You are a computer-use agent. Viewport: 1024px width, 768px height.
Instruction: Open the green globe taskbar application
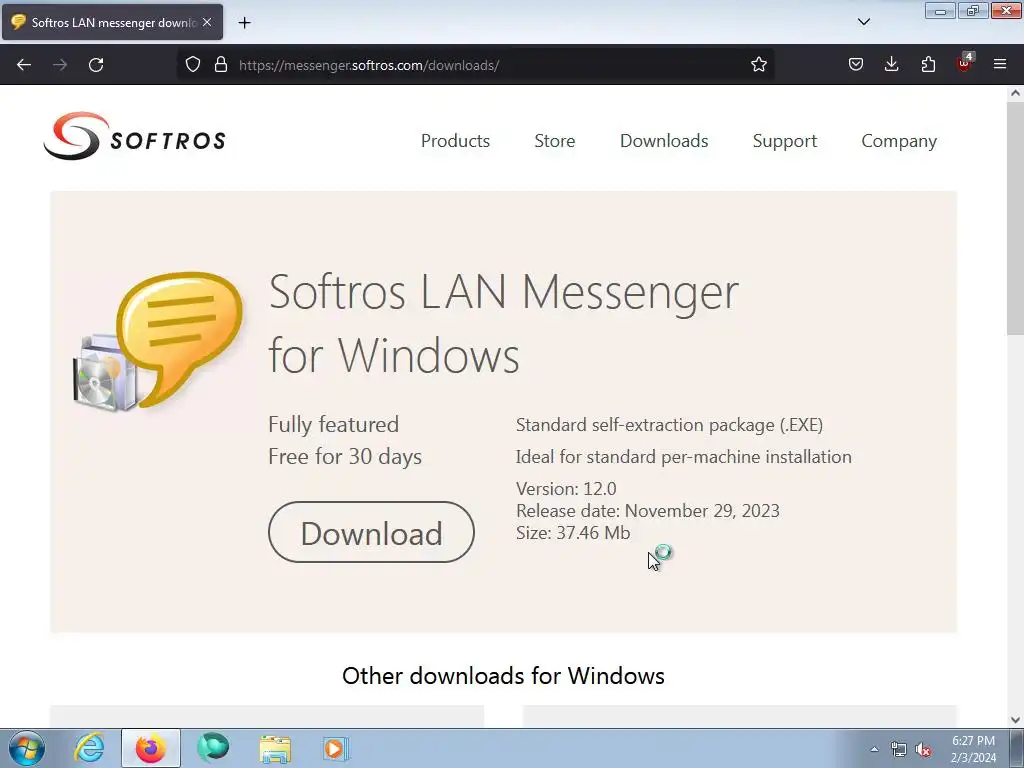click(x=213, y=748)
